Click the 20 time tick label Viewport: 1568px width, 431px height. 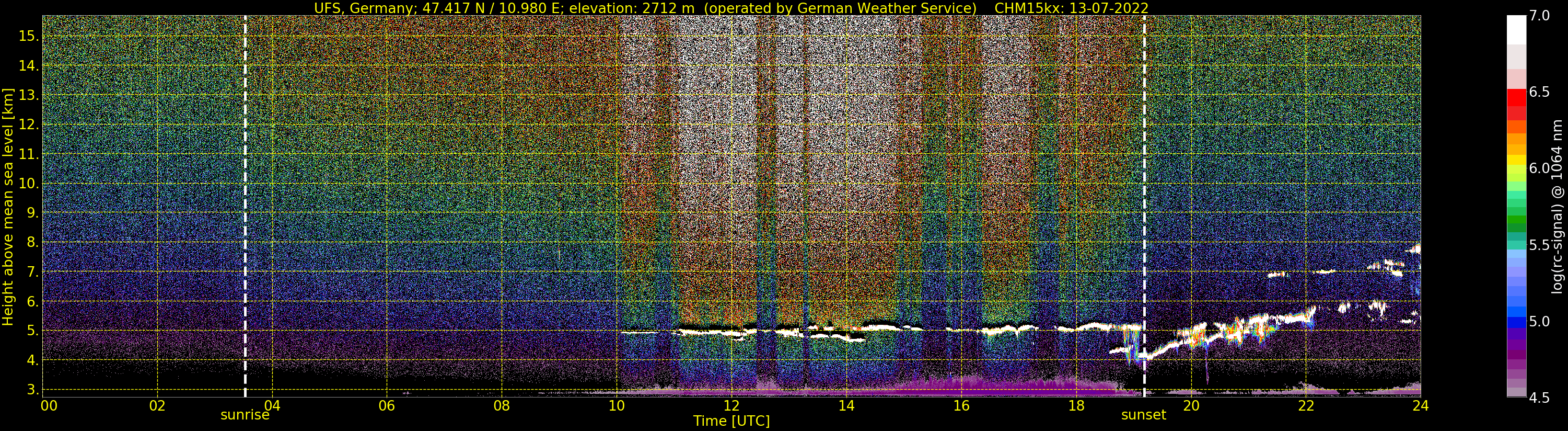point(1191,405)
